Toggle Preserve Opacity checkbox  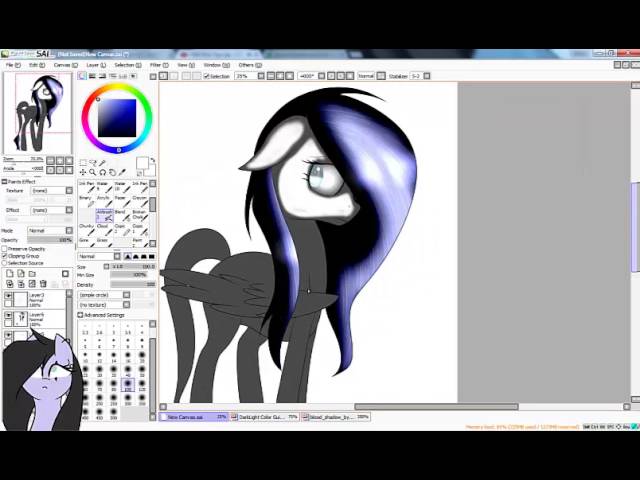tap(5, 249)
